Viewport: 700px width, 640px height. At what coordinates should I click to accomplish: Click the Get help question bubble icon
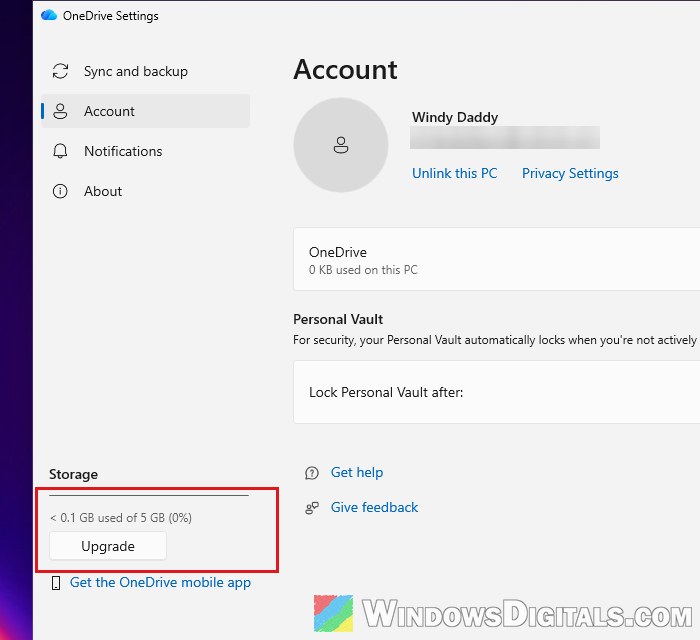click(312, 473)
